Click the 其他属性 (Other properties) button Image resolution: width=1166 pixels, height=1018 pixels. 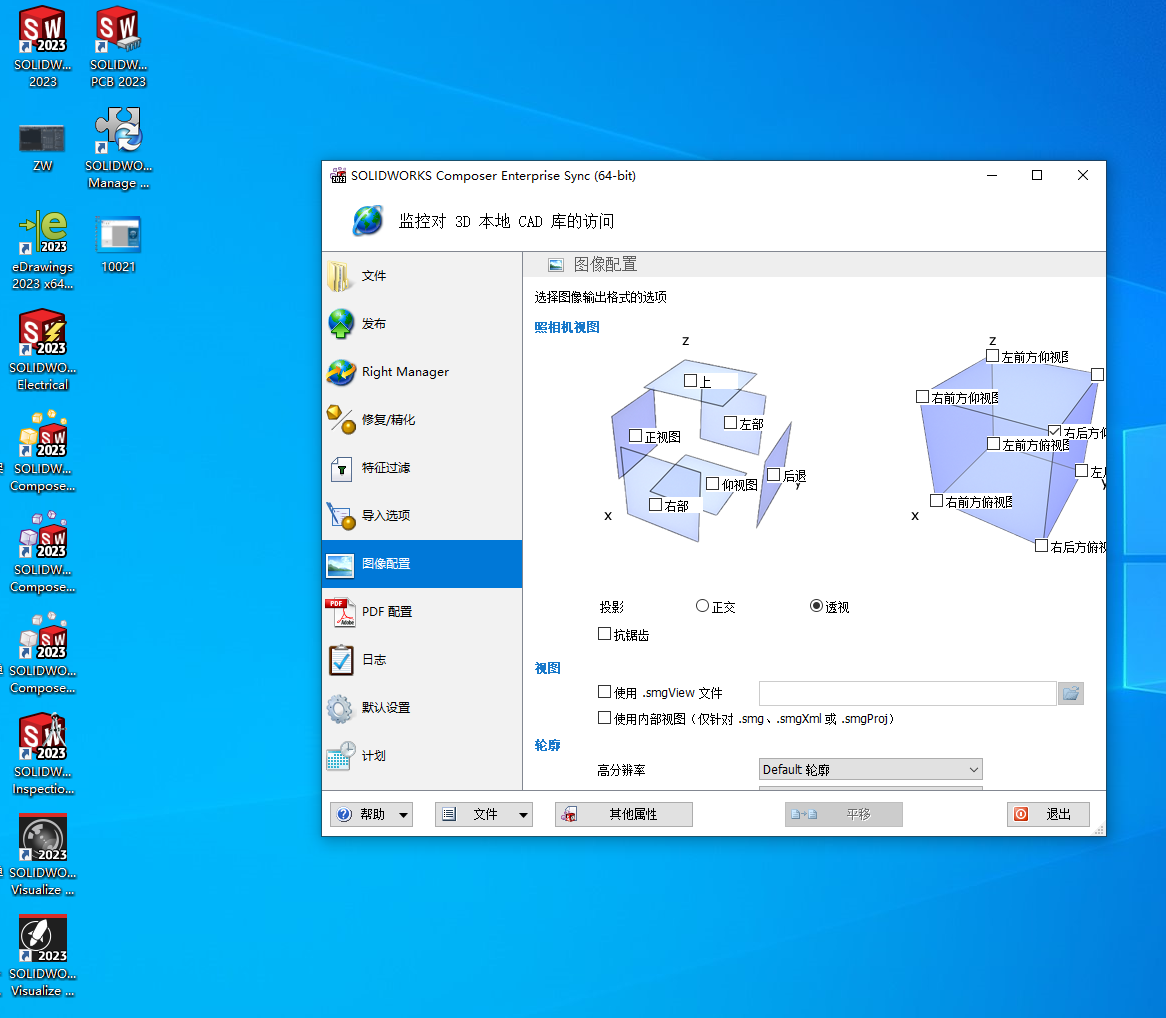623,815
